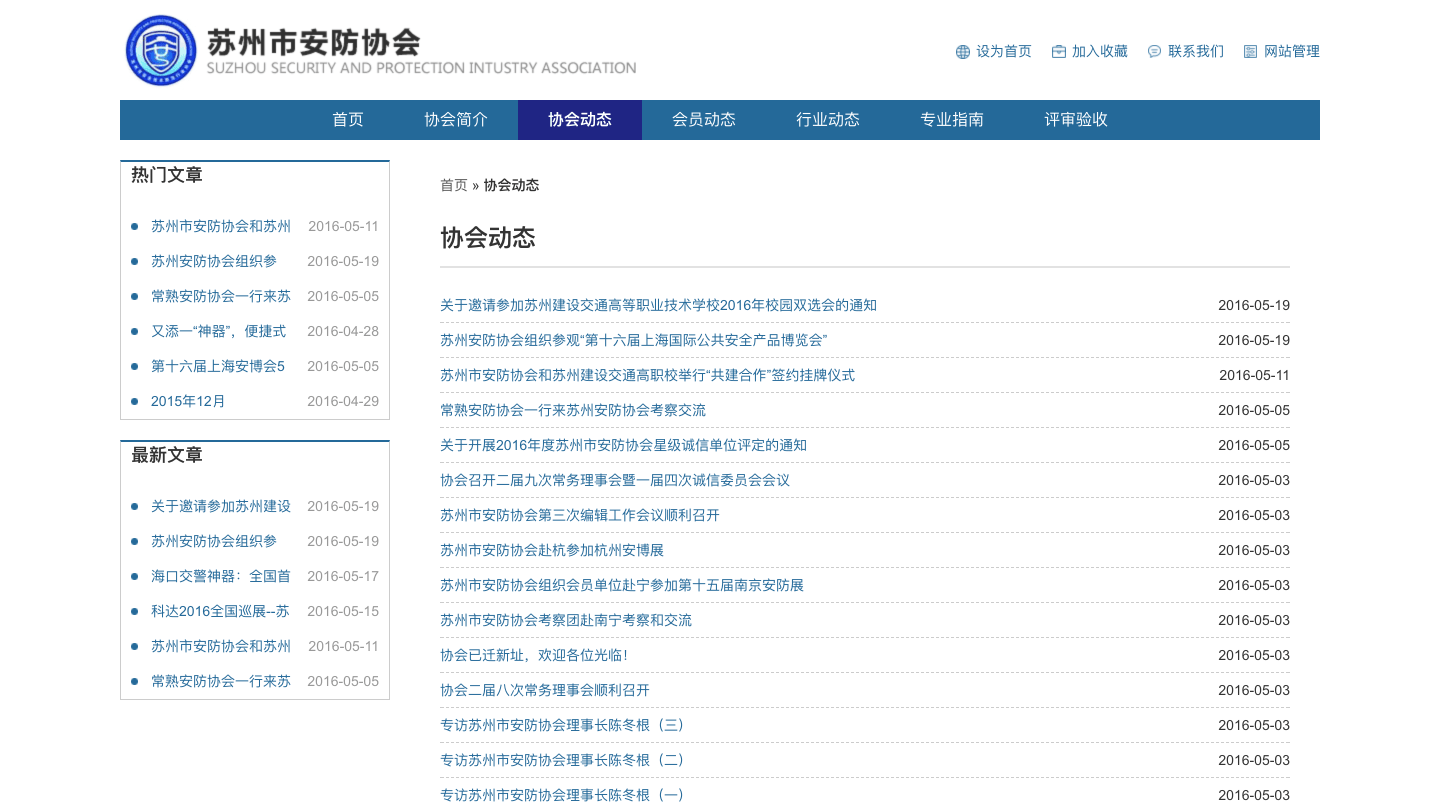
Task: Open the 首页 navigation tab
Action: tap(348, 120)
